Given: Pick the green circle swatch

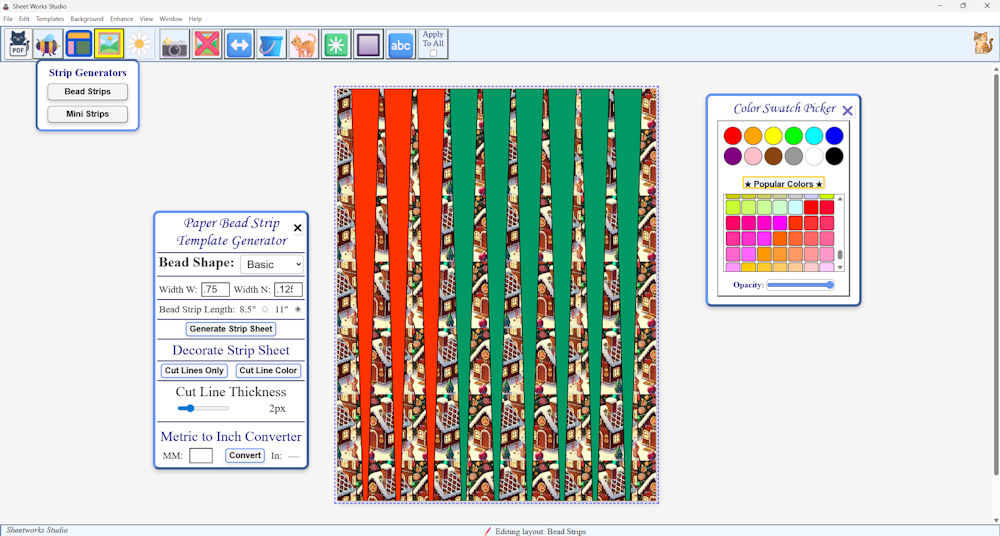Looking at the screenshot, I should point(794,136).
